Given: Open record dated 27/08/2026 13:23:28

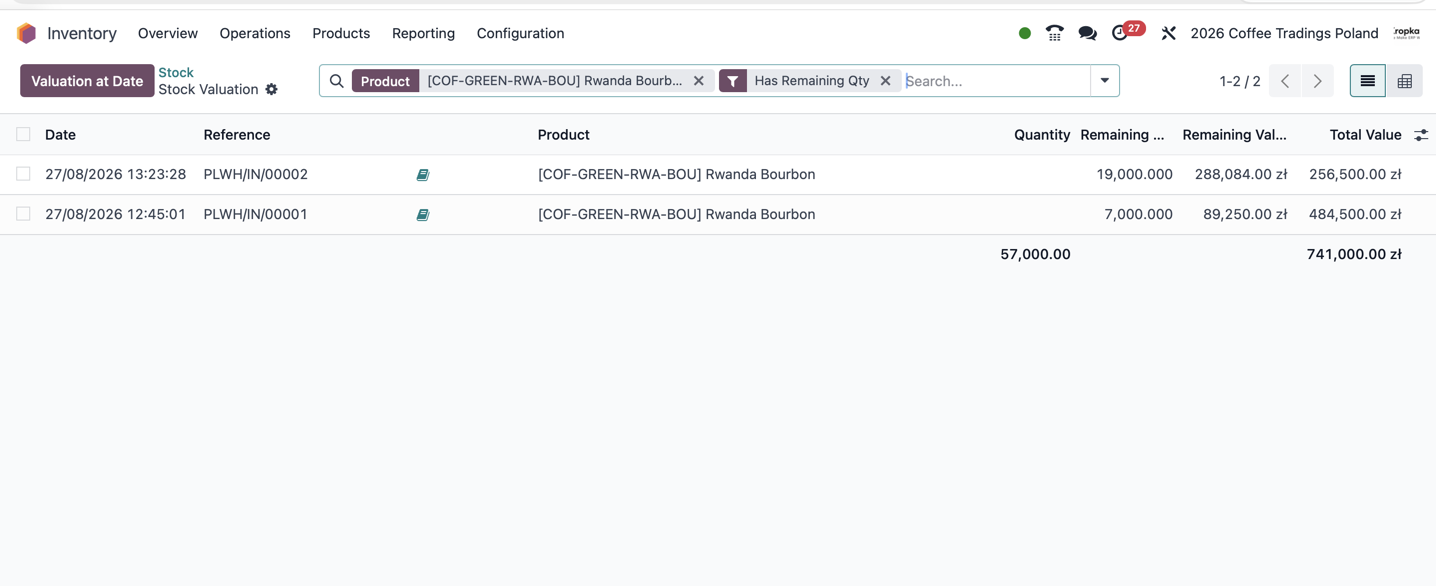Looking at the screenshot, I should click(x=116, y=174).
